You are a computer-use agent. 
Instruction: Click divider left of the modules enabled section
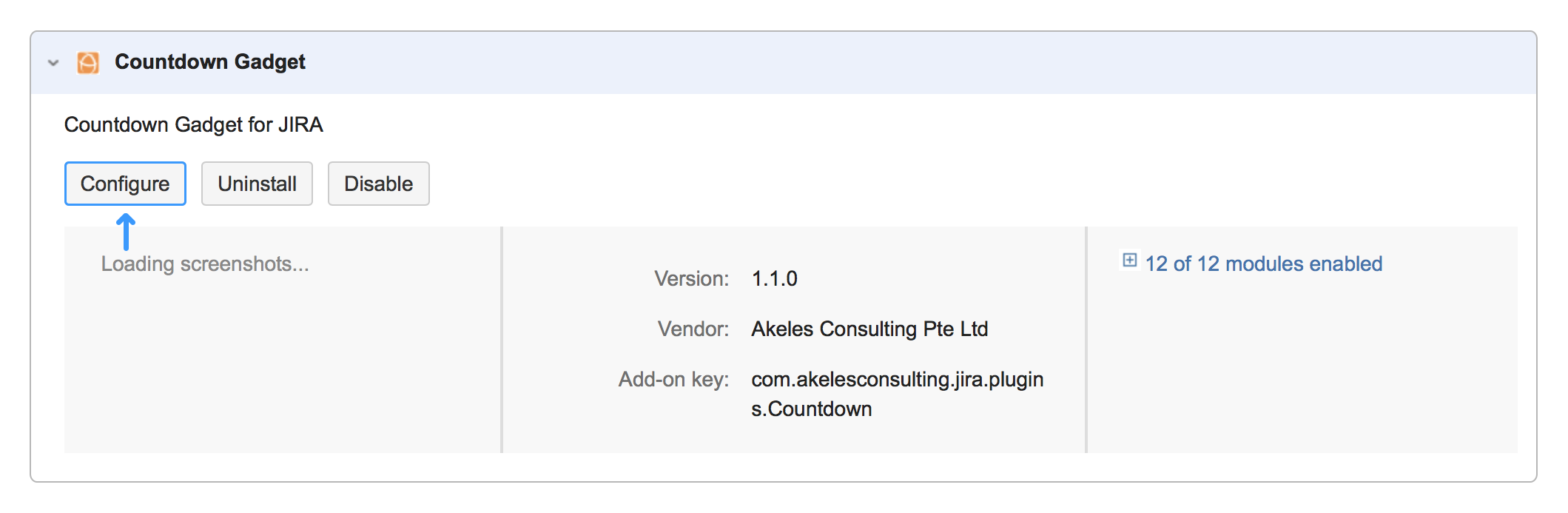tap(1086, 341)
